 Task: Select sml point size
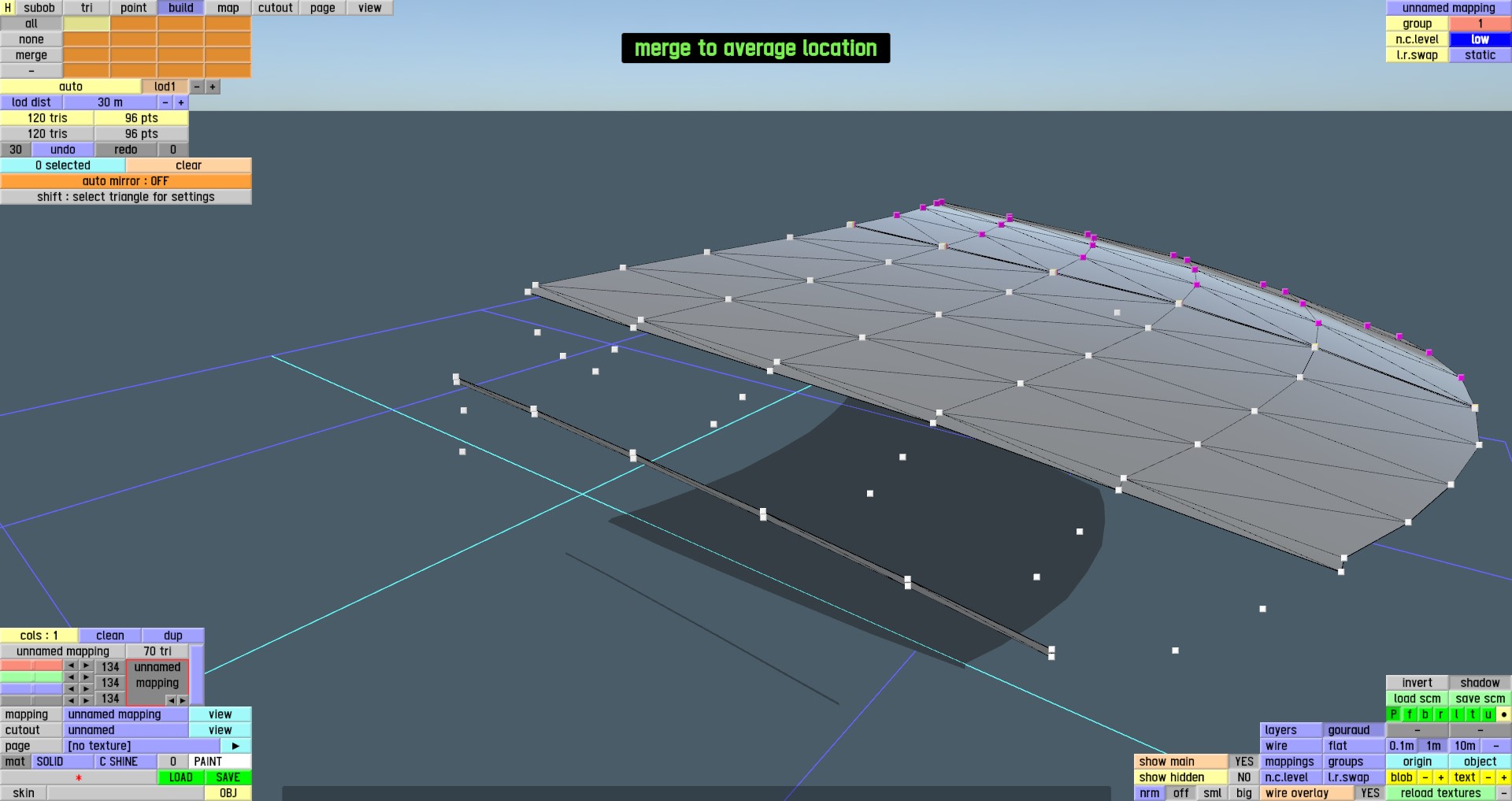[x=1213, y=793]
